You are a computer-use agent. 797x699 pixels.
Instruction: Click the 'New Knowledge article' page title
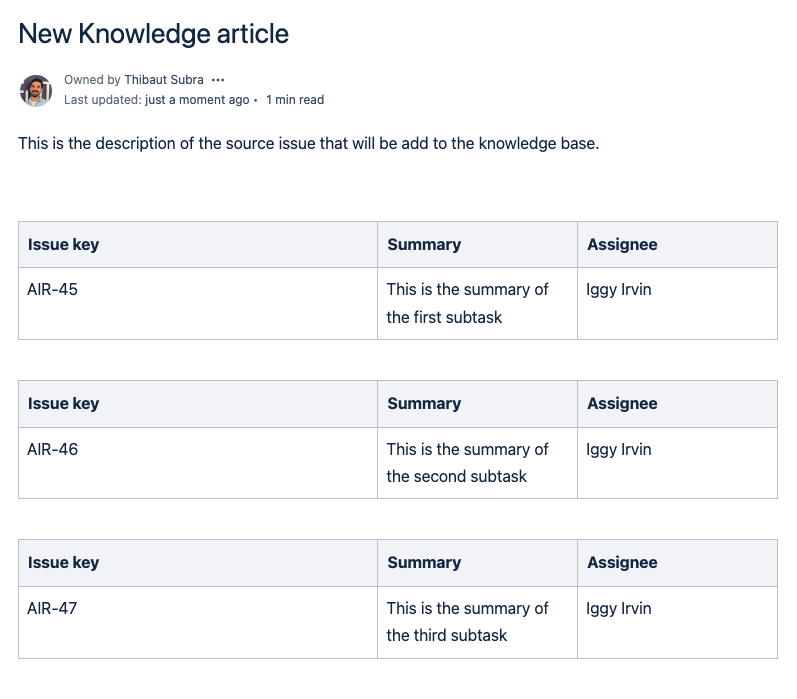coord(154,34)
